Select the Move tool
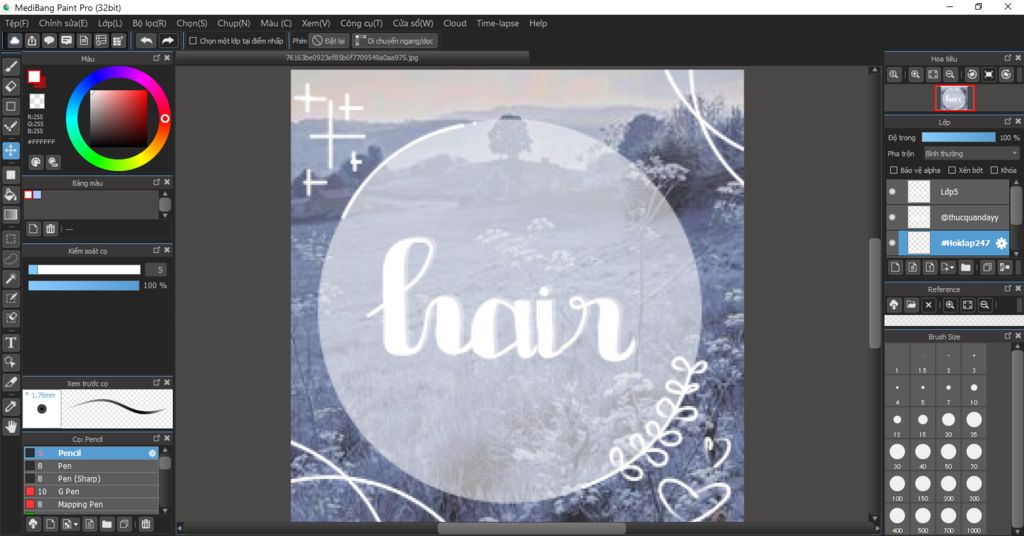1024x536 pixels. [x=11, y=151]
